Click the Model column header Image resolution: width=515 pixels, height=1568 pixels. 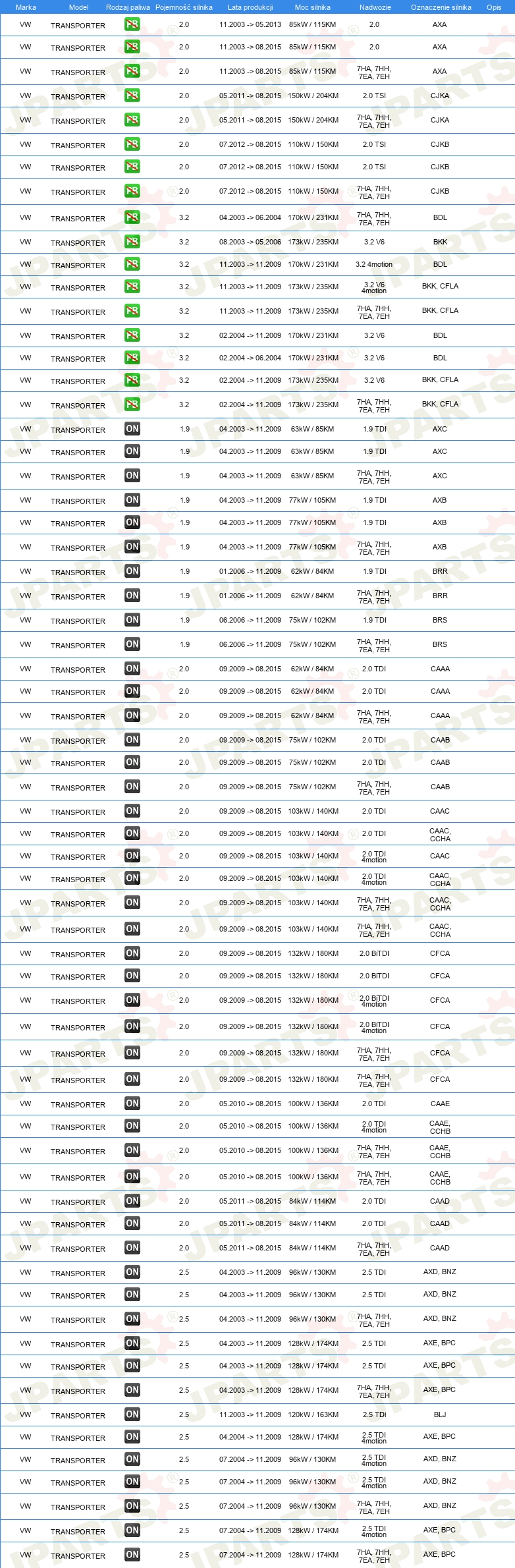[78, 7]
